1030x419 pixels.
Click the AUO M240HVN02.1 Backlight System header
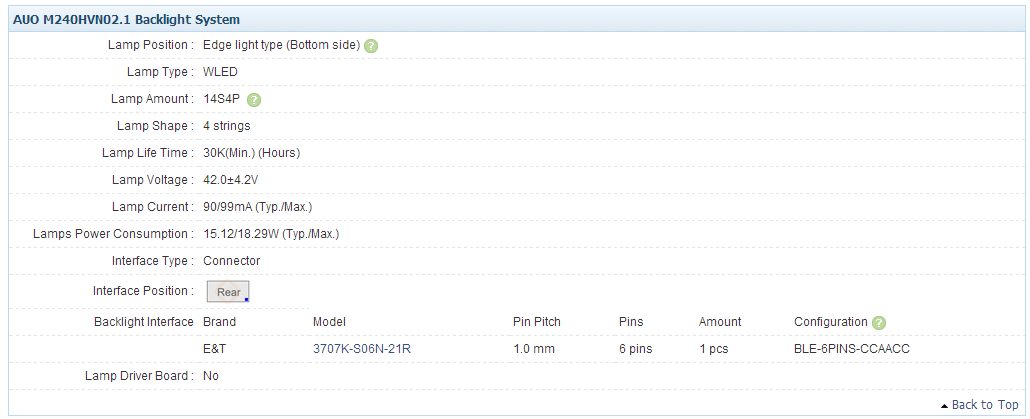pos(126,20)
